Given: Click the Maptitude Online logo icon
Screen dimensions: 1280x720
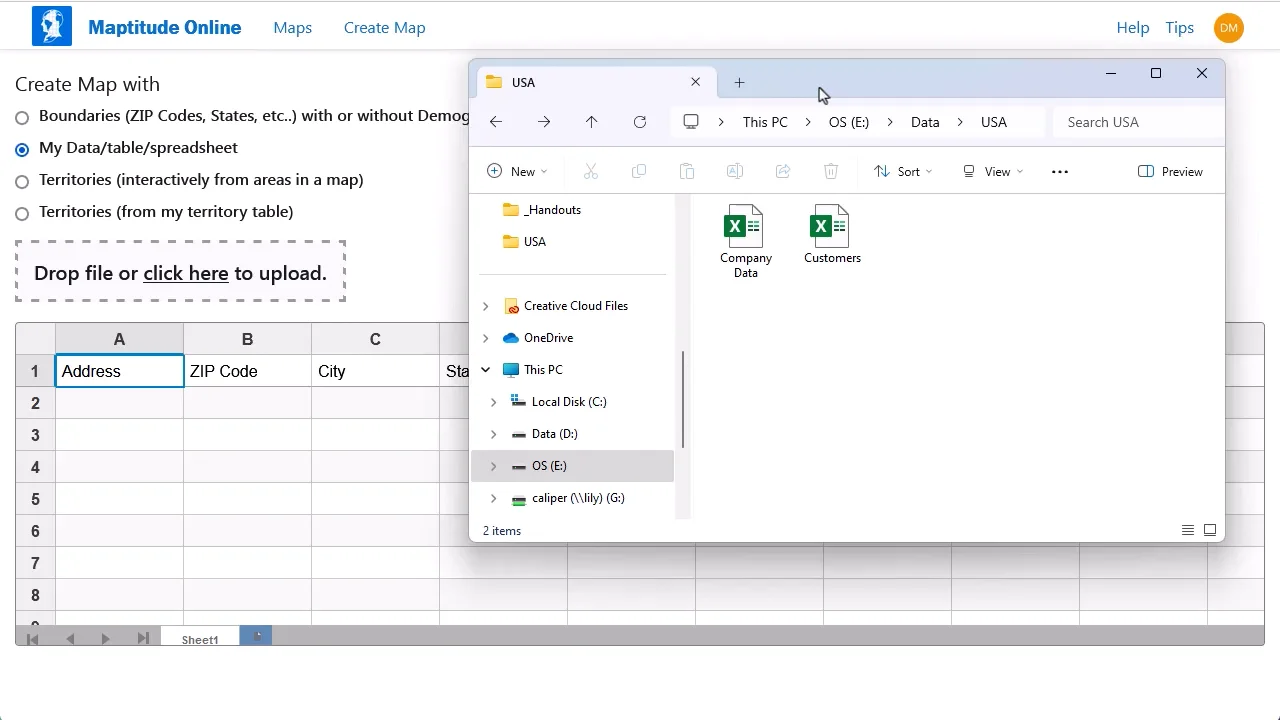Looking at the screenshot, I should click(52, 26).
